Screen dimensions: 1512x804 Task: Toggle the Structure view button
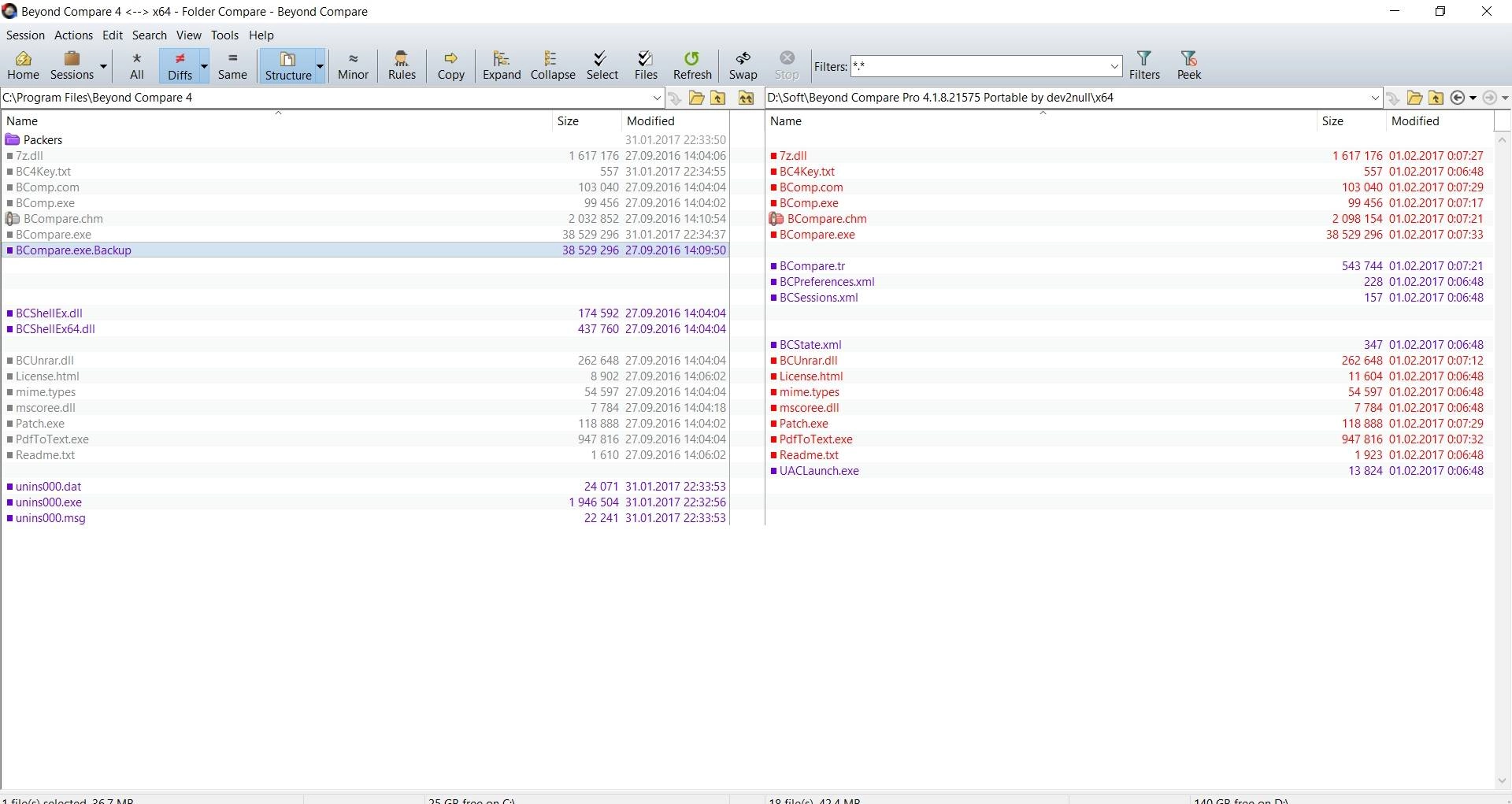(x=287, y=65)
